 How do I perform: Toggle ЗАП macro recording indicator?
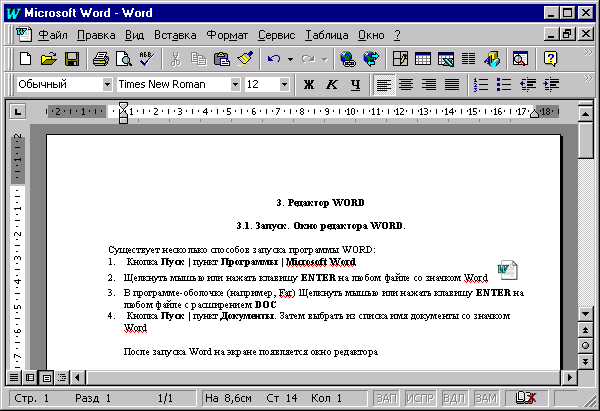[x=386, y=398]
